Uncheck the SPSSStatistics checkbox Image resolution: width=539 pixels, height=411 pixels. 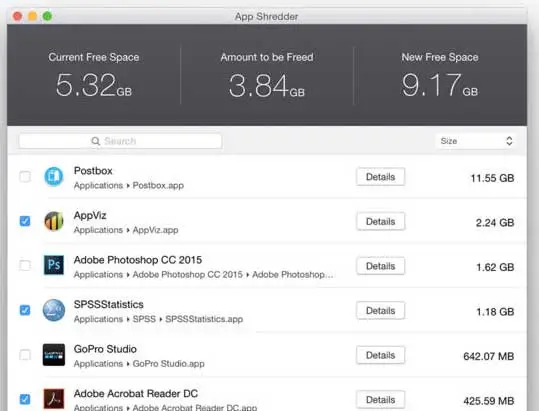(25, 310)
